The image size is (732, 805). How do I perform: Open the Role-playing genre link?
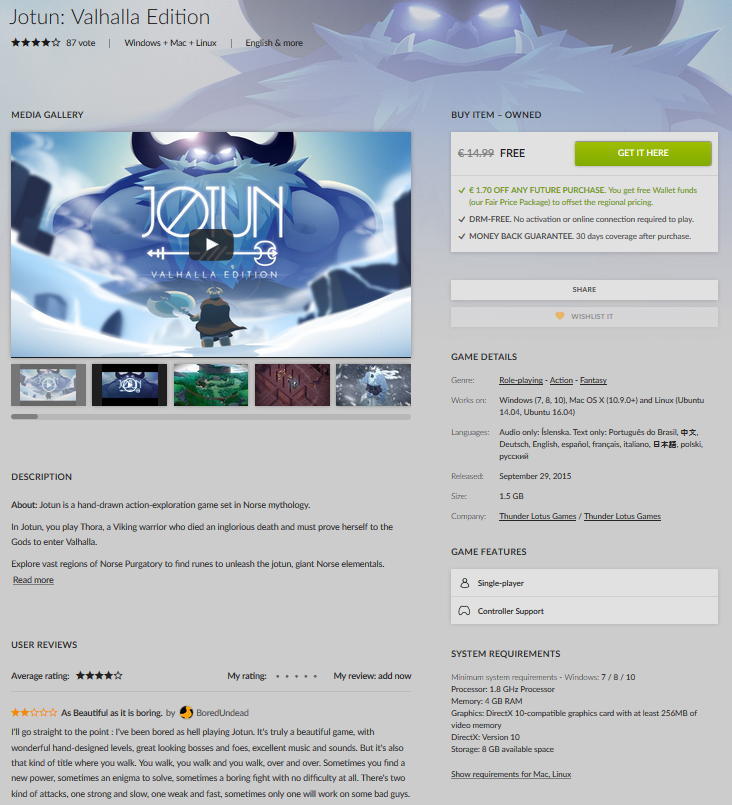(521, 380)
